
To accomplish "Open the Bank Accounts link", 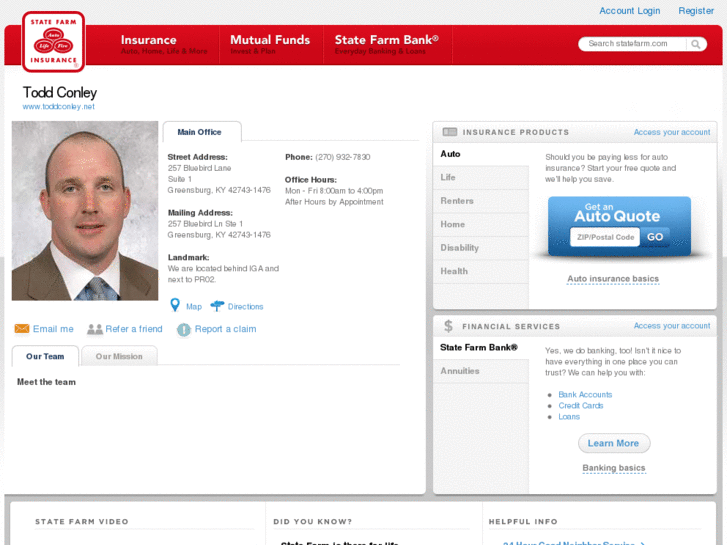I will pos(585,395).
